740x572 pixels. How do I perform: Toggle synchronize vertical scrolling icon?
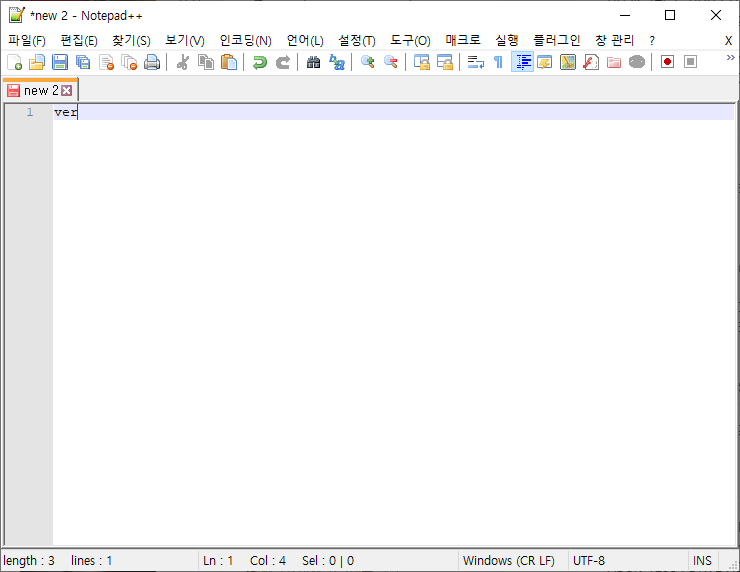pos(421,62)
